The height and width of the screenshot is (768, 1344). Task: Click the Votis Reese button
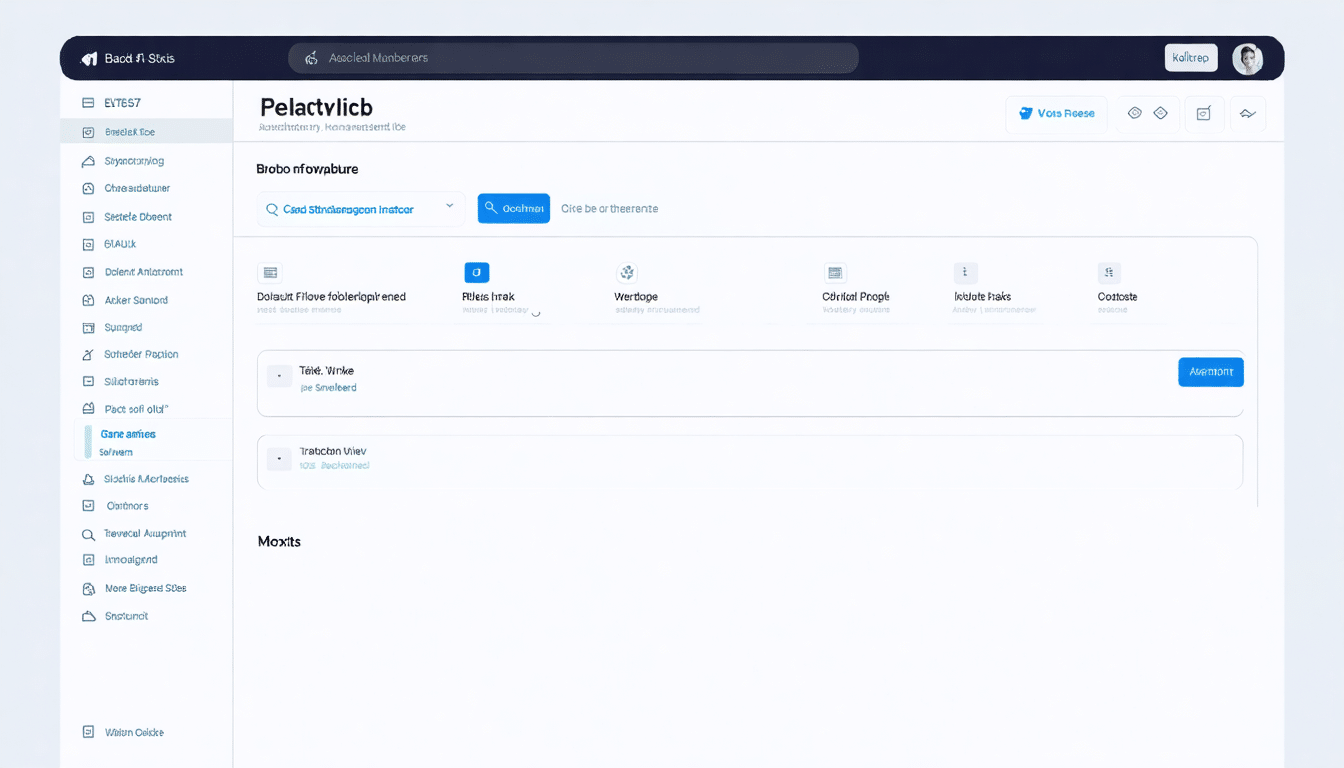(x=1056, y=114)
